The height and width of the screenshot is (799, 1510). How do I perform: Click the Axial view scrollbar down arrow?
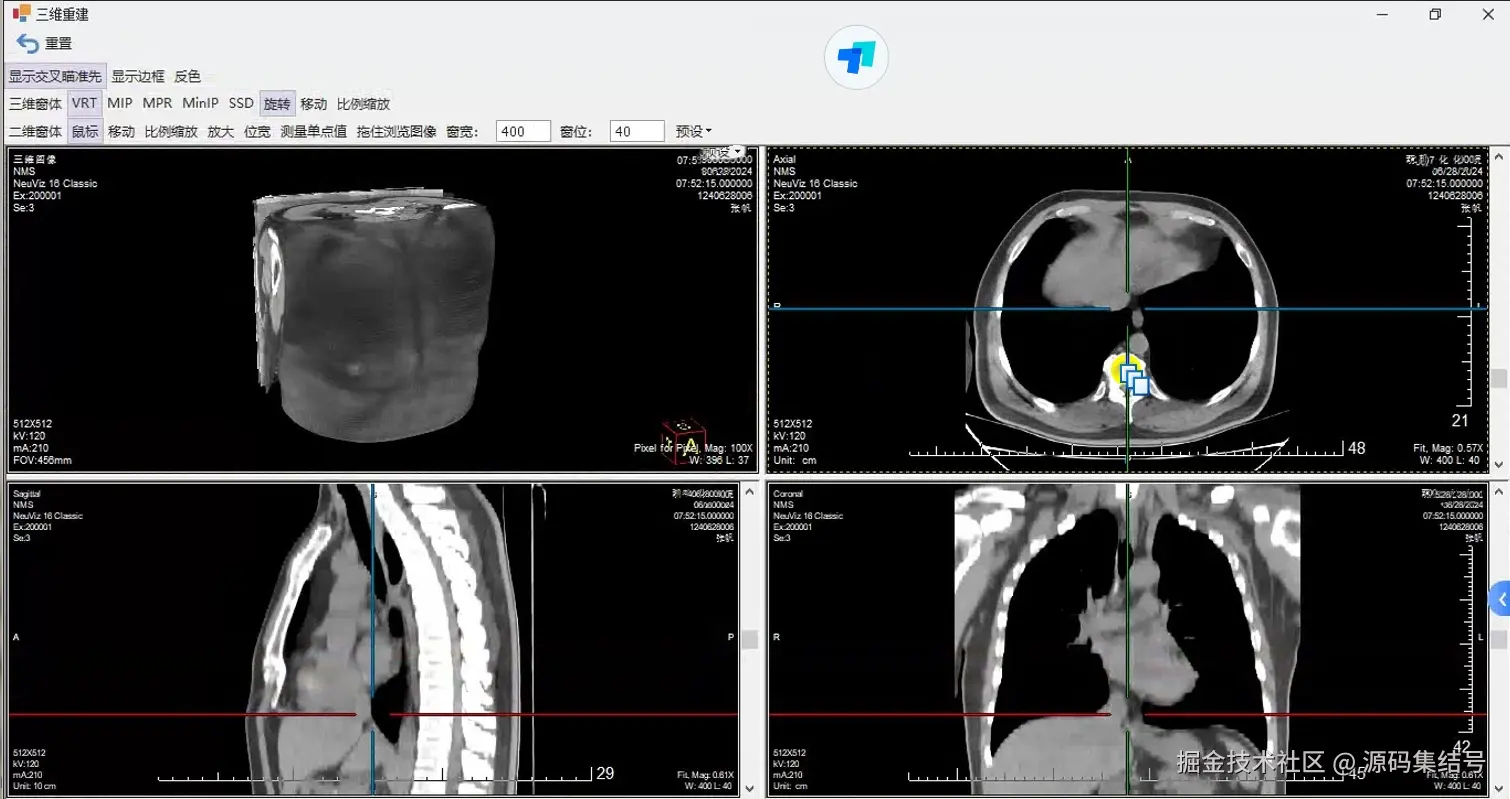click(x=1498, y=465)
